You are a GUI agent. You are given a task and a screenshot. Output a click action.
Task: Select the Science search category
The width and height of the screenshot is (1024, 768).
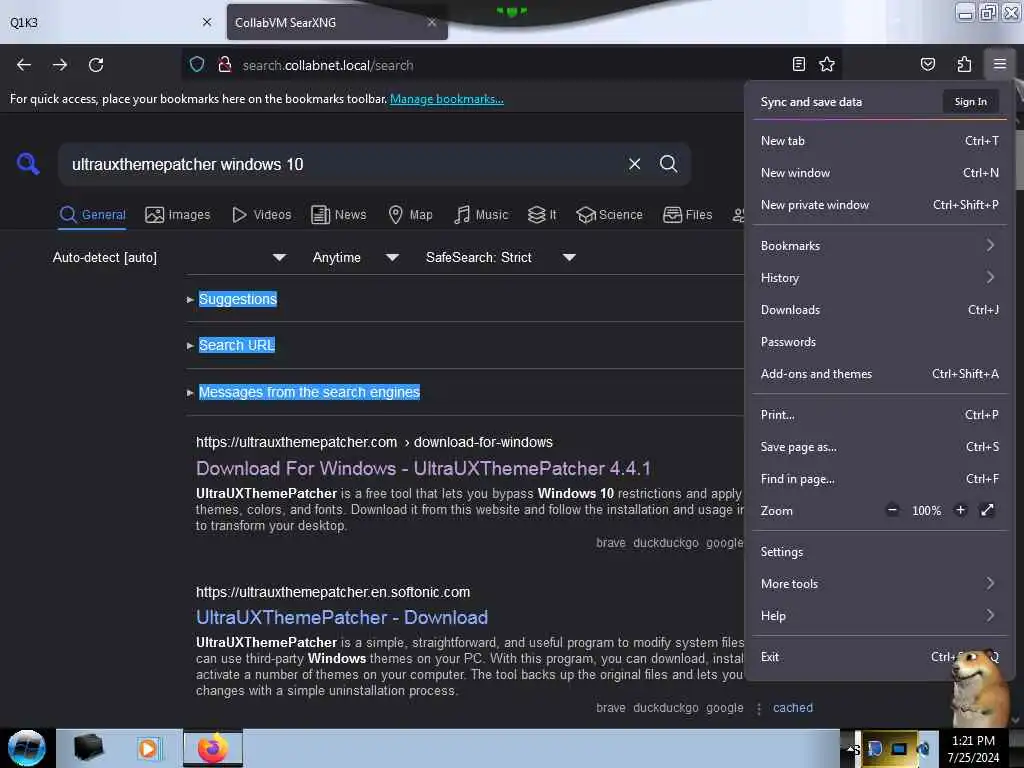609,214
